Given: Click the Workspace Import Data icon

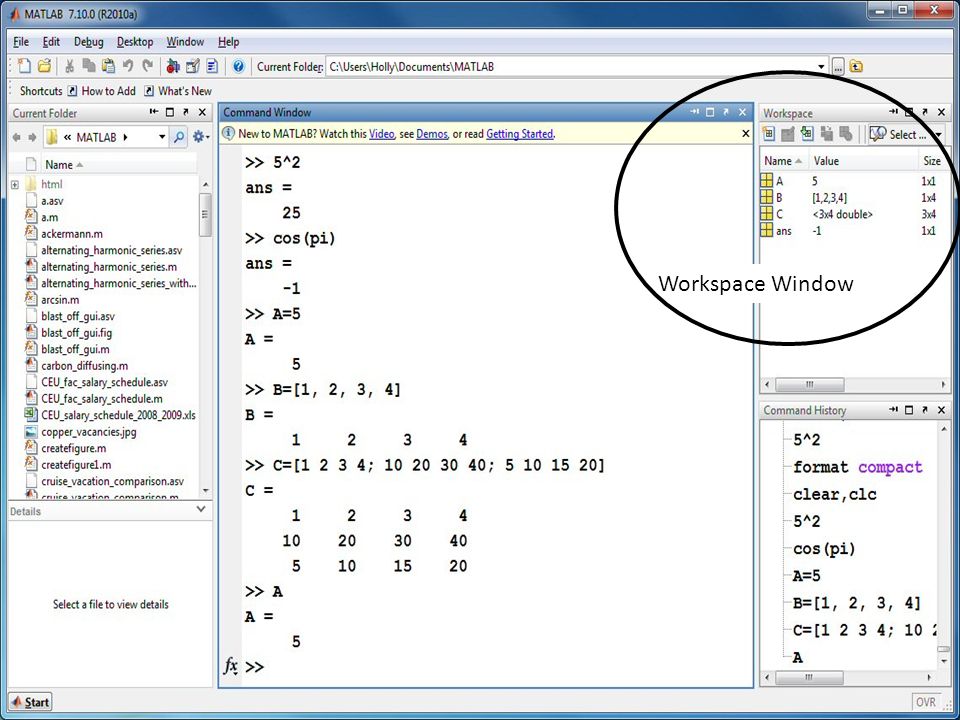Looking at the screenshot, I should pos(807,133).
